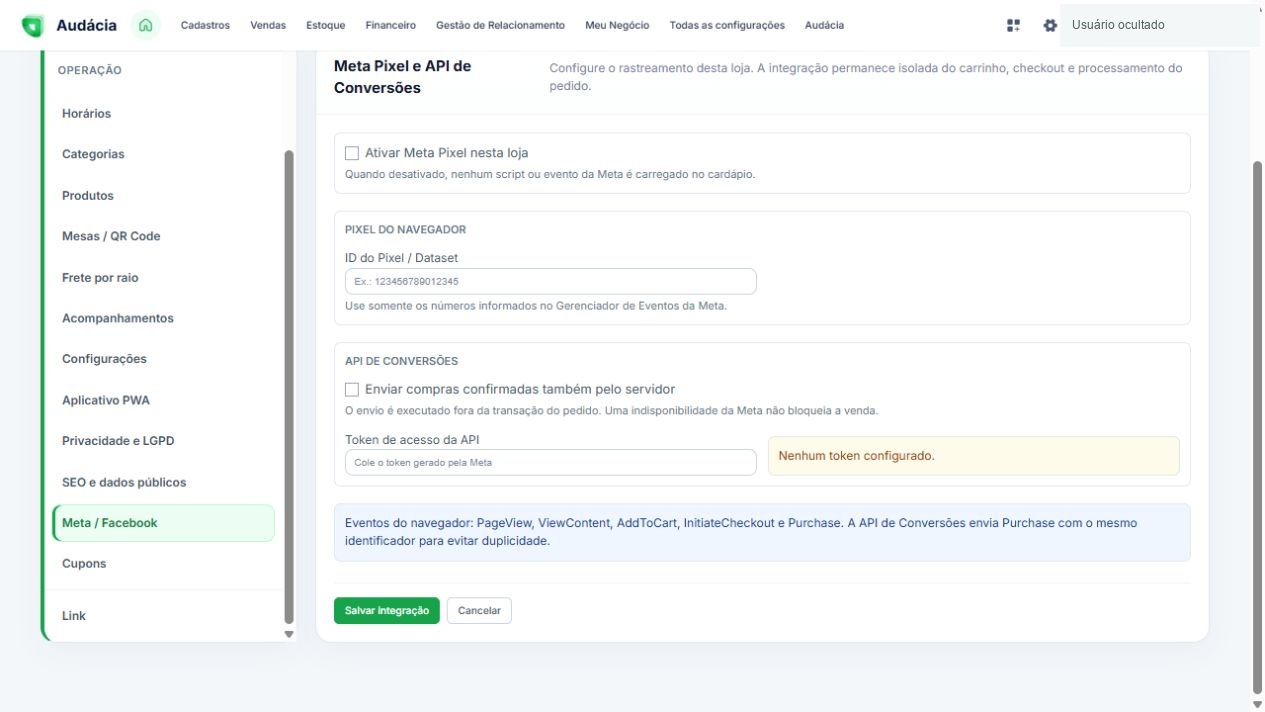Click the Eventos do navegador info box
This screenshot has height=712, width=1265.
click(x=762, y=532)
